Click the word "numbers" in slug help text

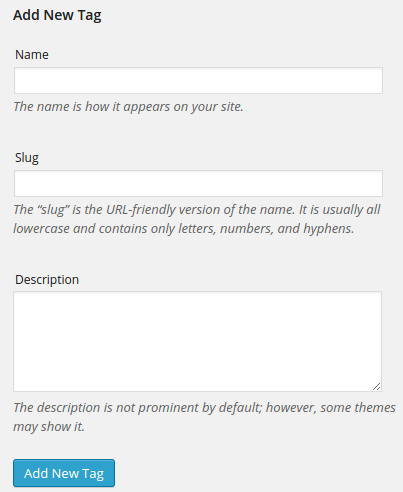point(247,229)
